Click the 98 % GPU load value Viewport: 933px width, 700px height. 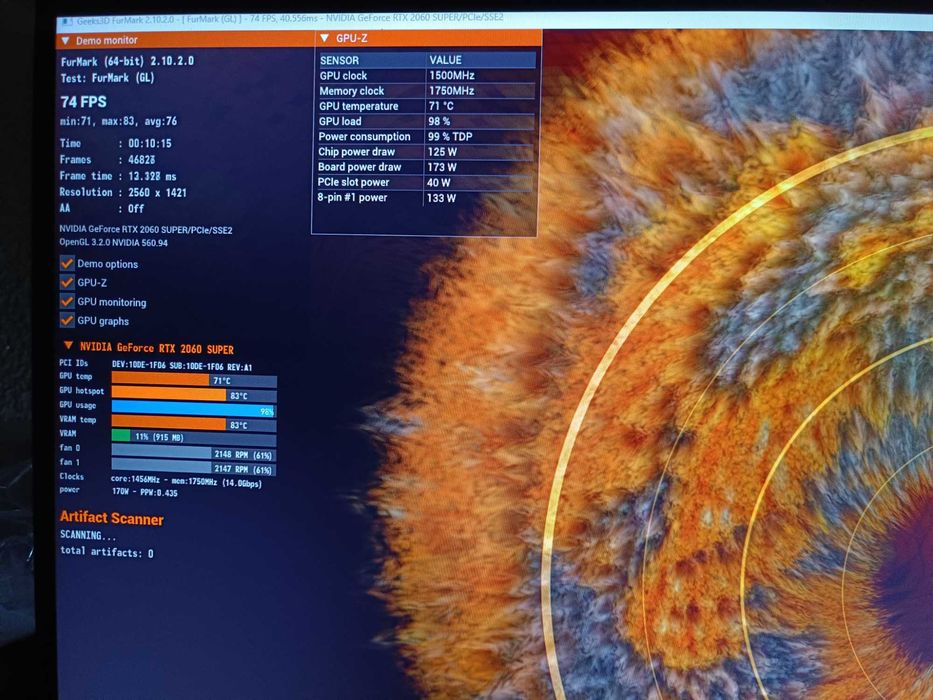pos(439,121)
